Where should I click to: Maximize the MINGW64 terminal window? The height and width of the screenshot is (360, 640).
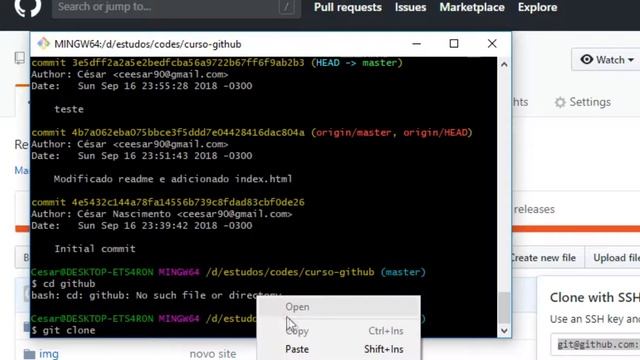click(454, 44)
